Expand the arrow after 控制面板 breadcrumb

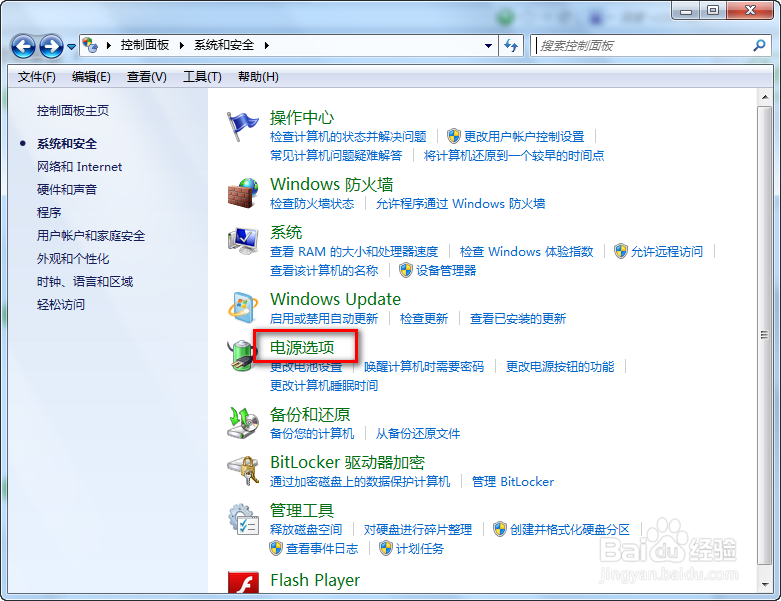[x=182, y=46]
